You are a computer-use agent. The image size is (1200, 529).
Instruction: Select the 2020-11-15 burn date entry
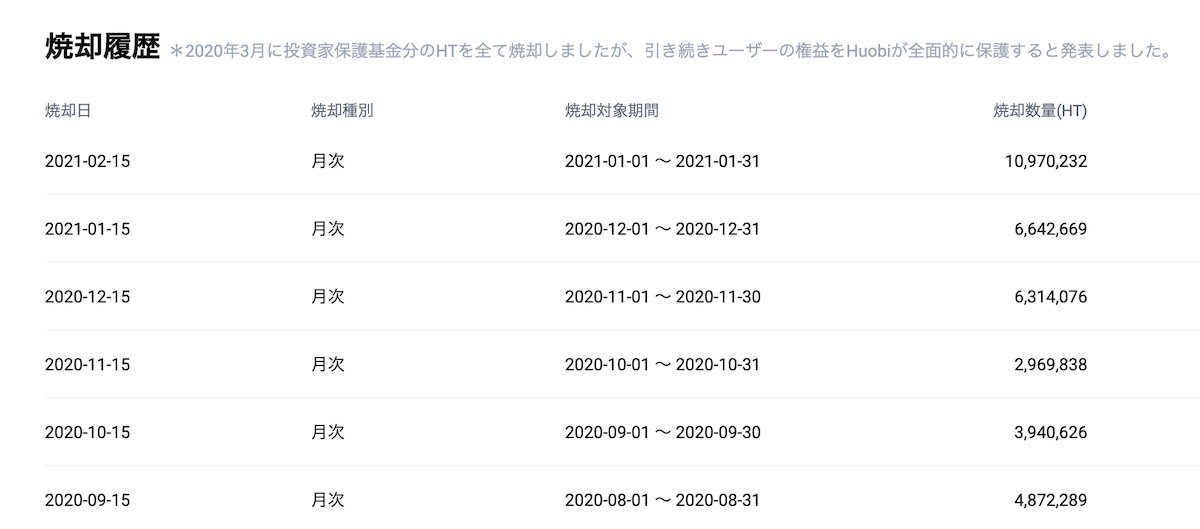pos(87,365)
